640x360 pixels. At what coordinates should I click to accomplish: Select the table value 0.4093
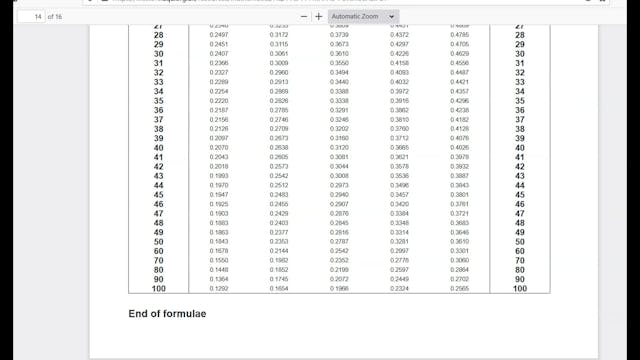pos(399,72)
